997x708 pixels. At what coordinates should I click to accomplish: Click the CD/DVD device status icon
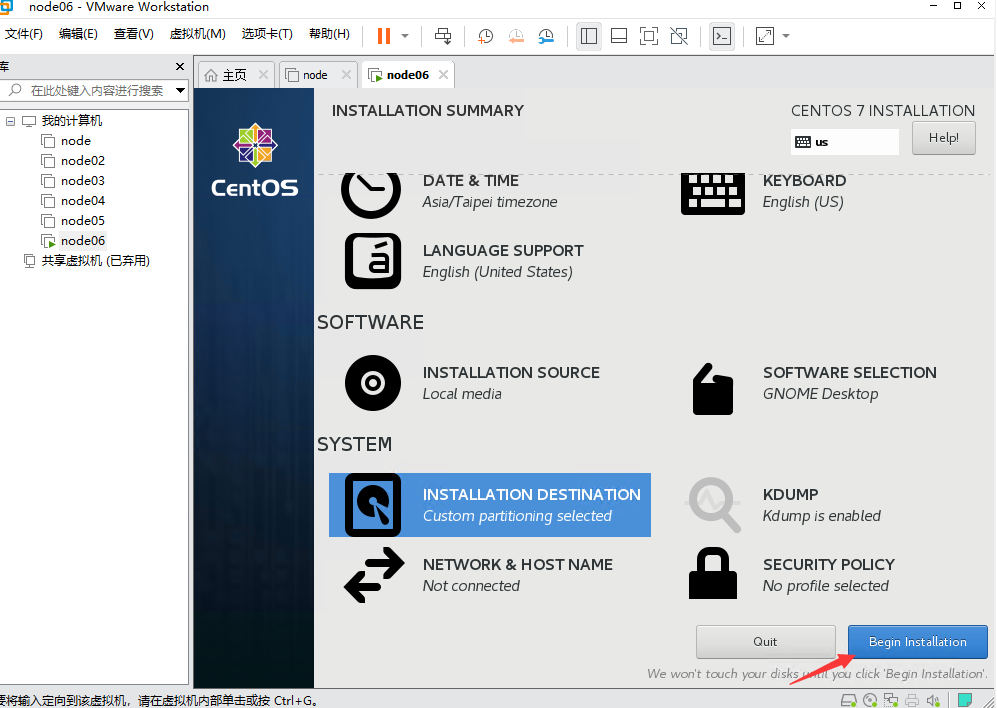[x=869, y=700]
